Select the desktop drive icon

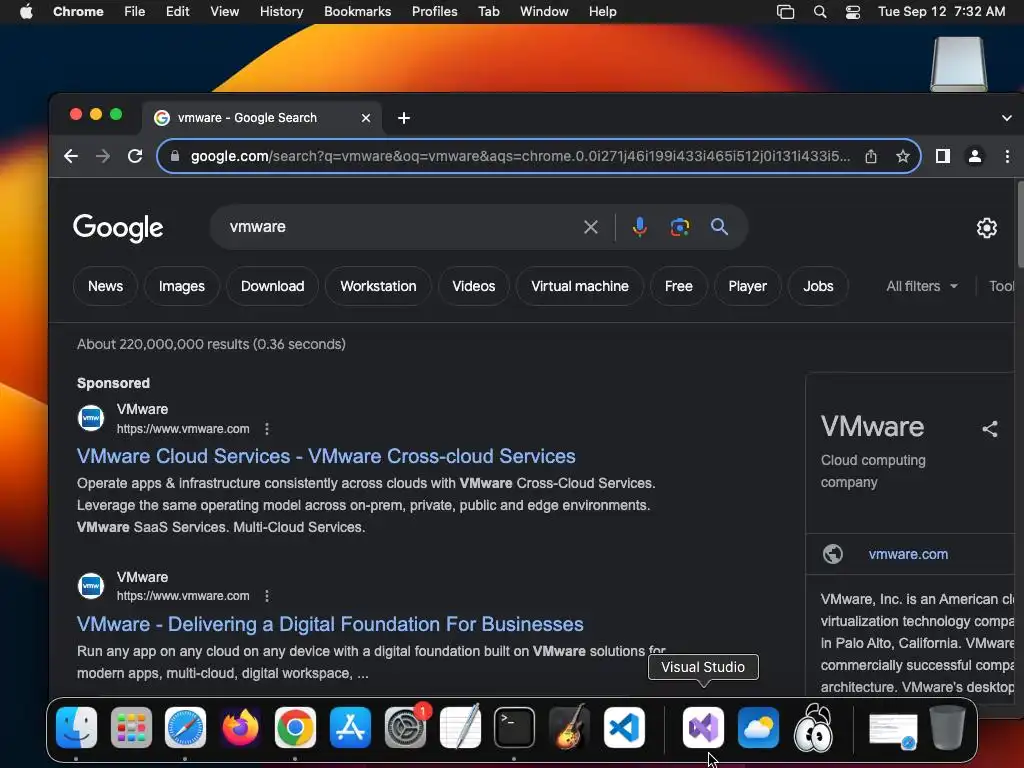click(x=959, y=64)
